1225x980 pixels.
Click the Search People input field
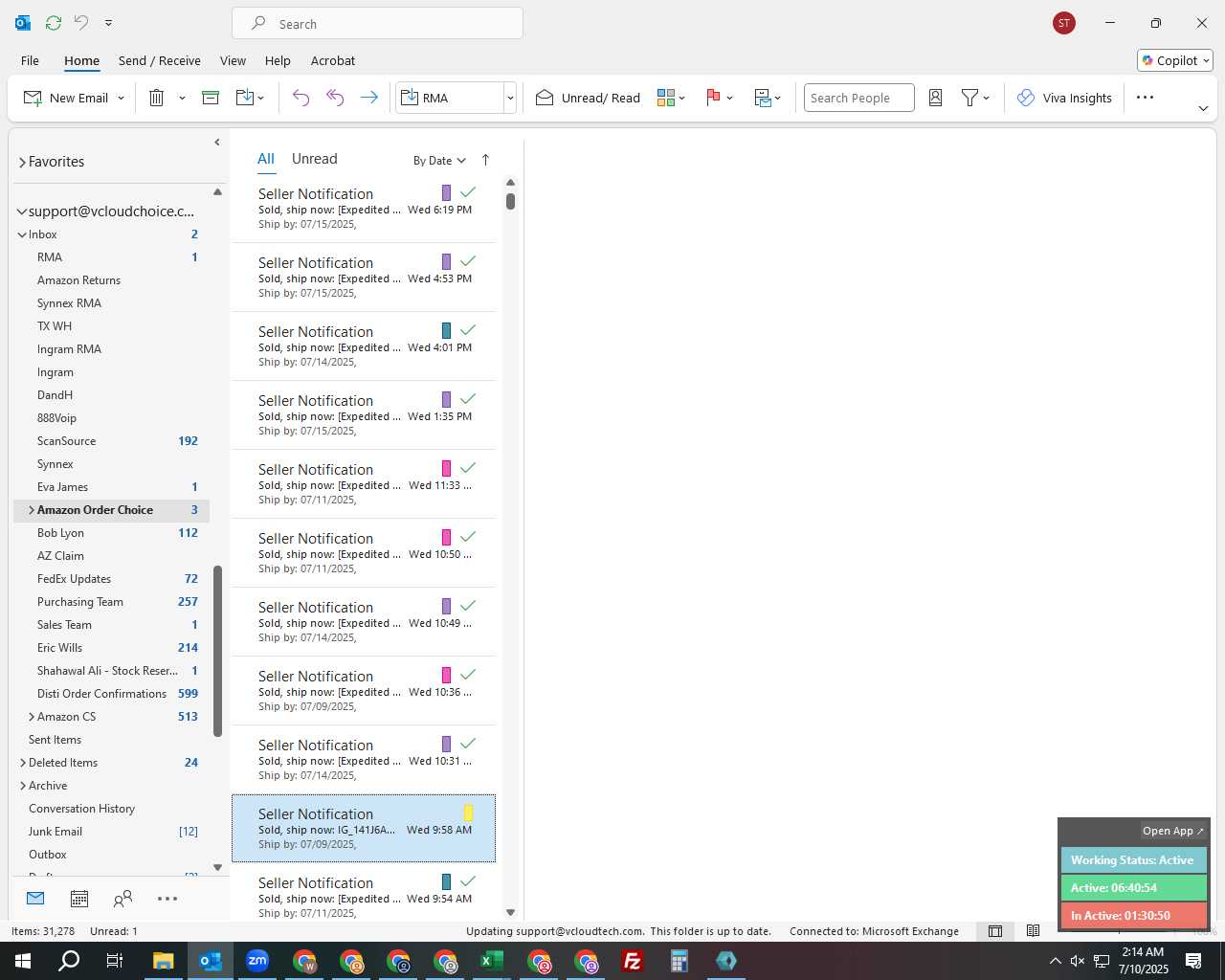pyautogui.click(x=858, y=98)
